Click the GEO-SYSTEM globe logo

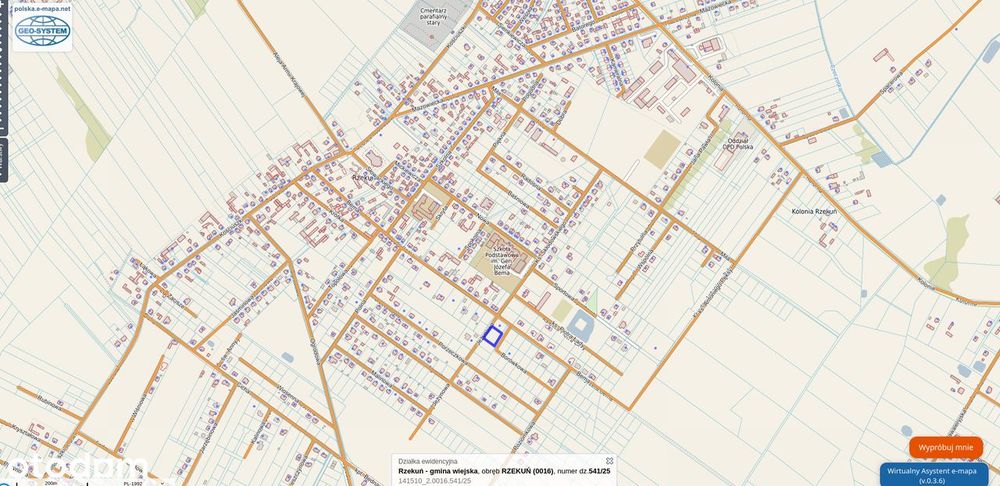point(42,31)
